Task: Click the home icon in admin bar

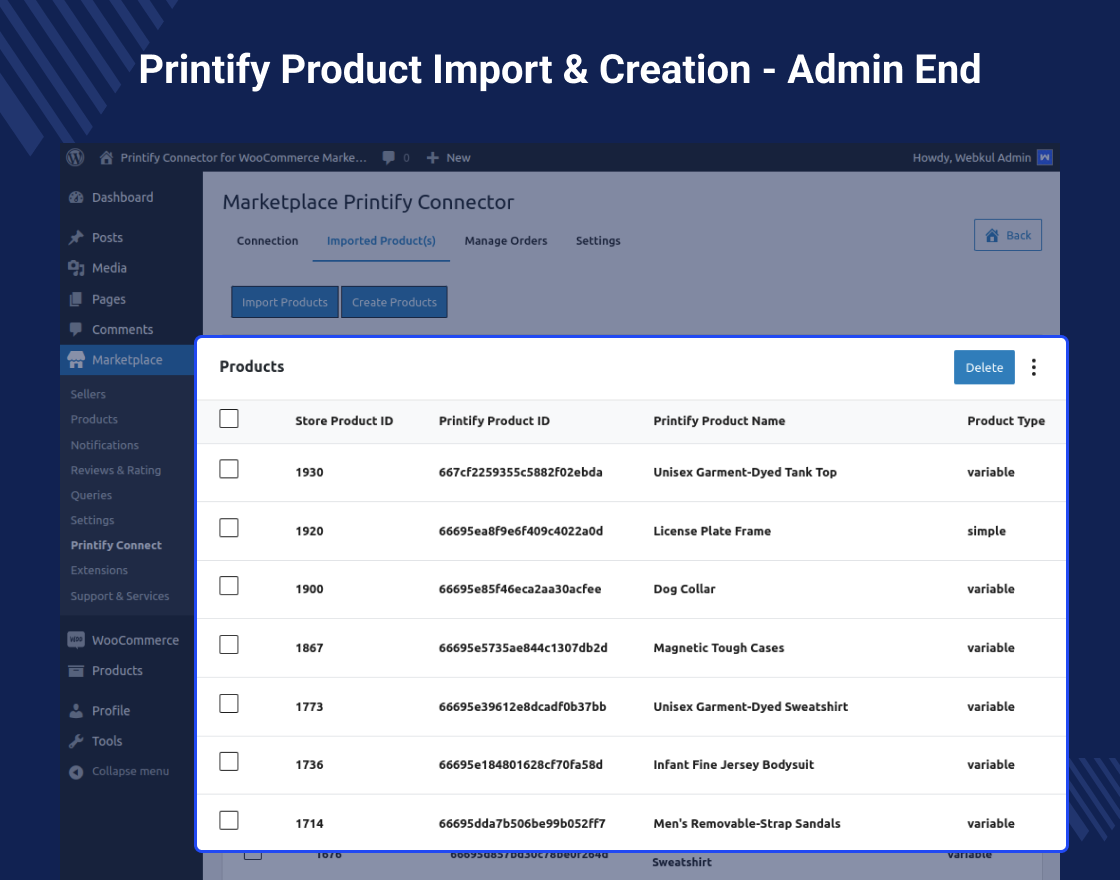Action: pyautogui.click(x=106, y=157)
